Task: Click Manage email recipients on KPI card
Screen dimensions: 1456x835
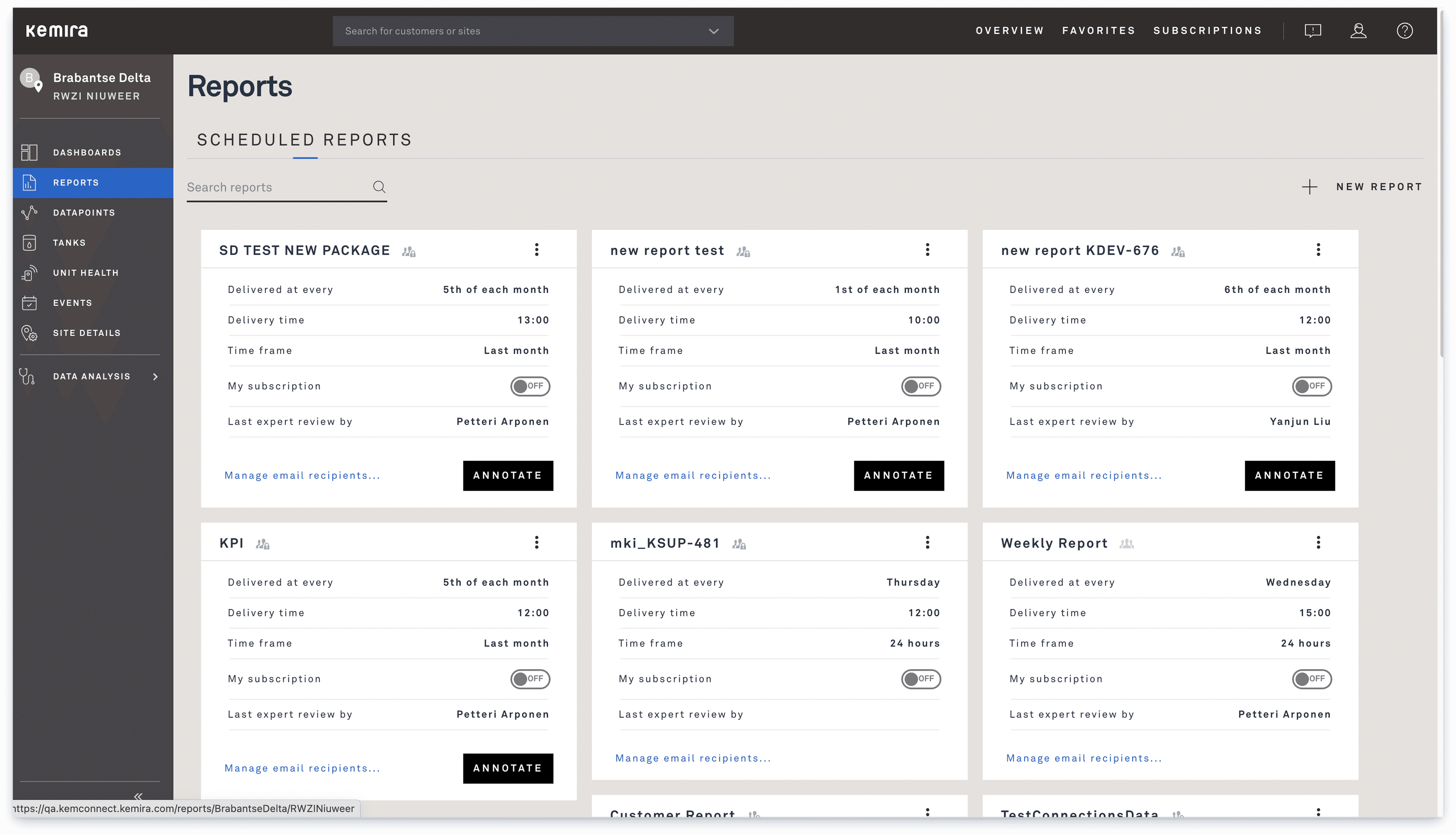Action: click(x=302, y=768)
